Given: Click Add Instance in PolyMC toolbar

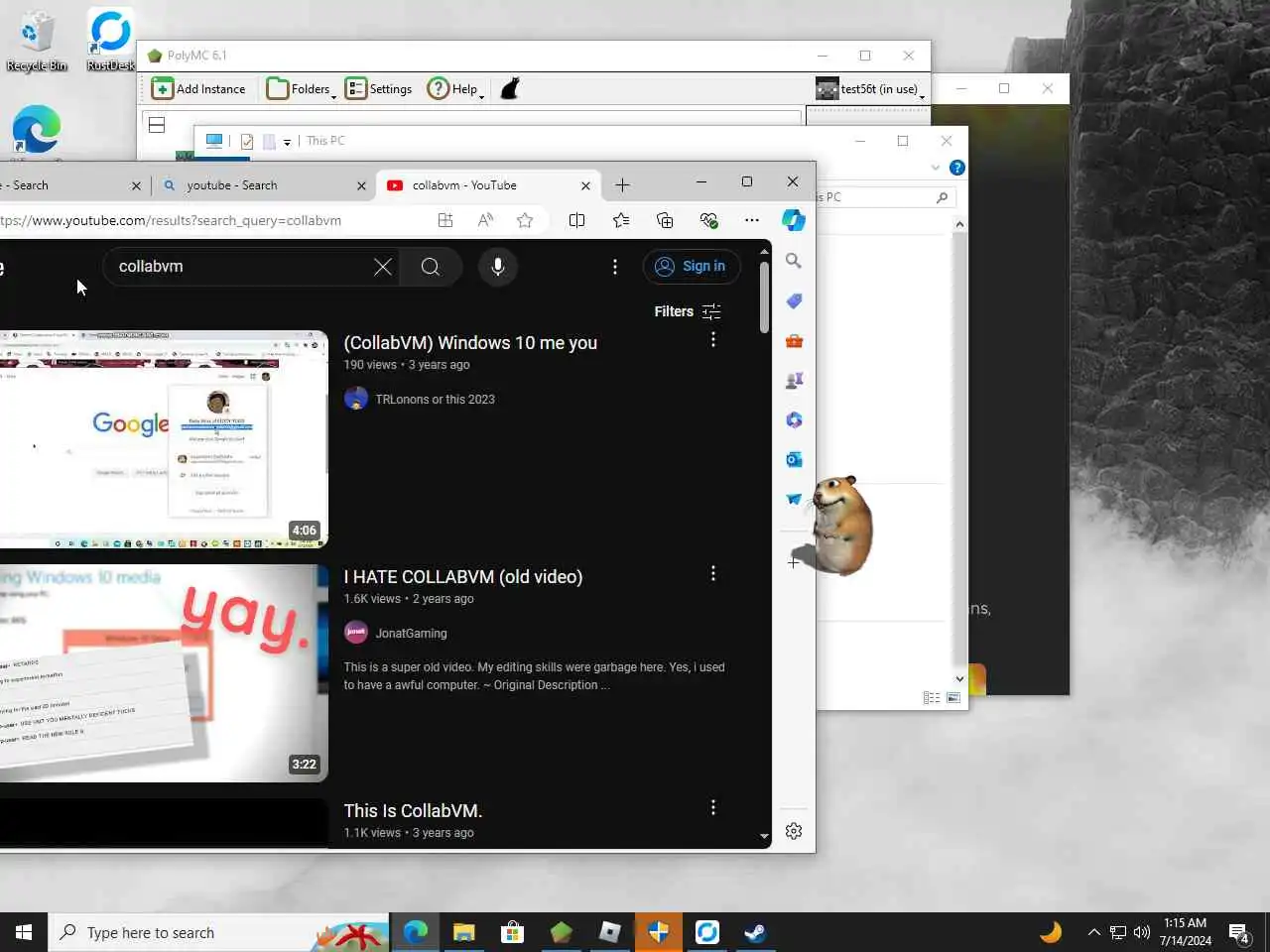Looking at the screenshot, I should [198, 89].
